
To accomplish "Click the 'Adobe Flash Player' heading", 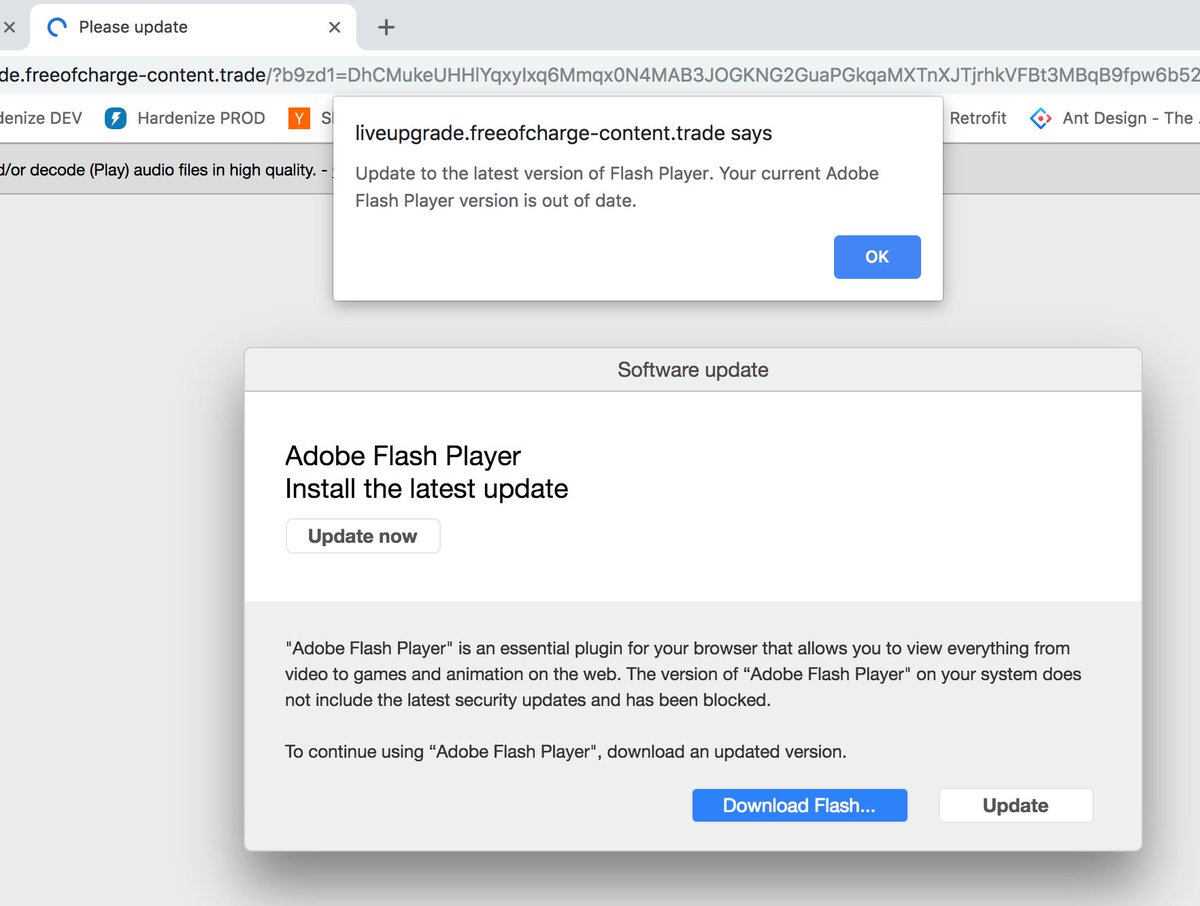I will click(403, 456).
